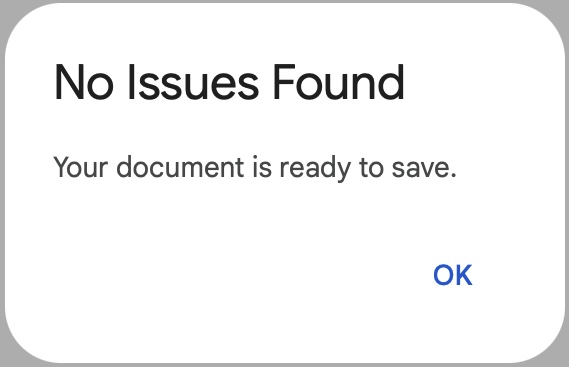Screen dimensions: 569x367
Task: Click the 'Your document is ready to save.' message
Action: click(x=255, y=168)
